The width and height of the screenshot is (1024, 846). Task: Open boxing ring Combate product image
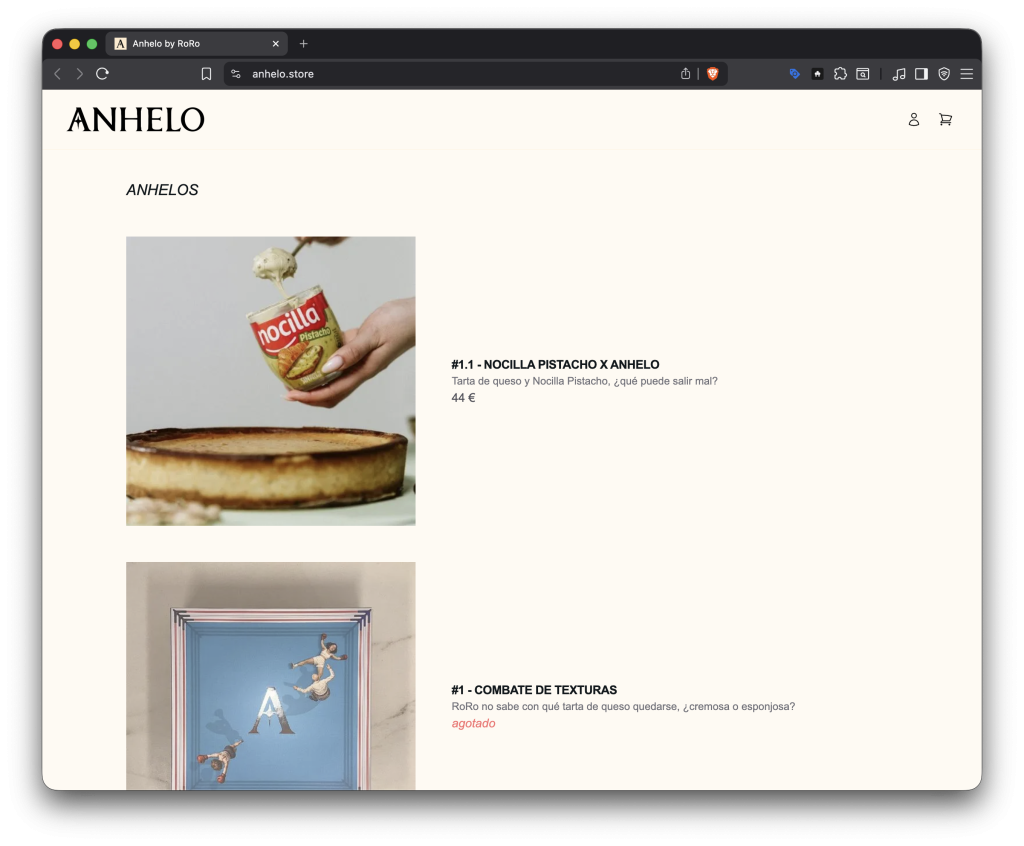(x=270, y=676)
